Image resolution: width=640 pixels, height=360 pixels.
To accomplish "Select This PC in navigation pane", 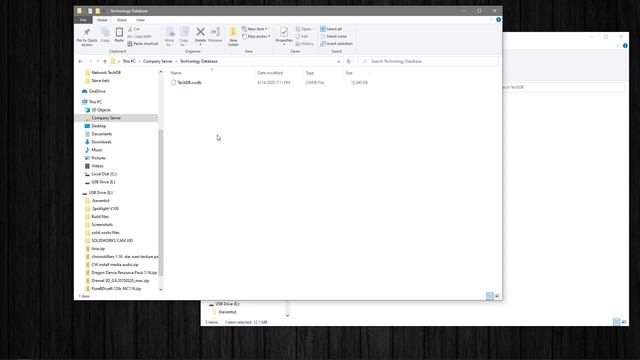I will [x=92, y=102].
